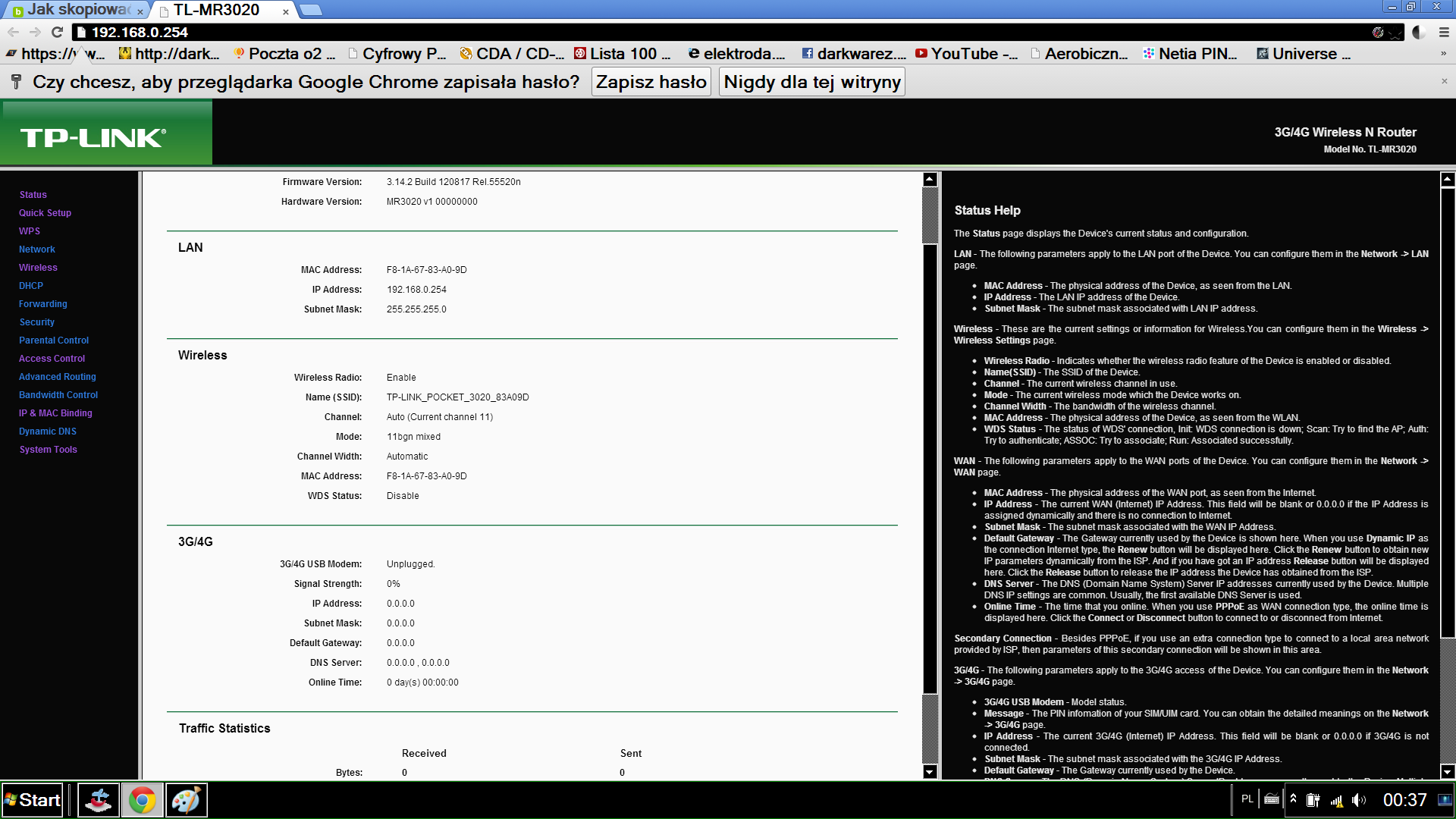Open the CDA / CD-... bookmark
The width and height of the screenshot is (1456, 819).
point(512,54)
